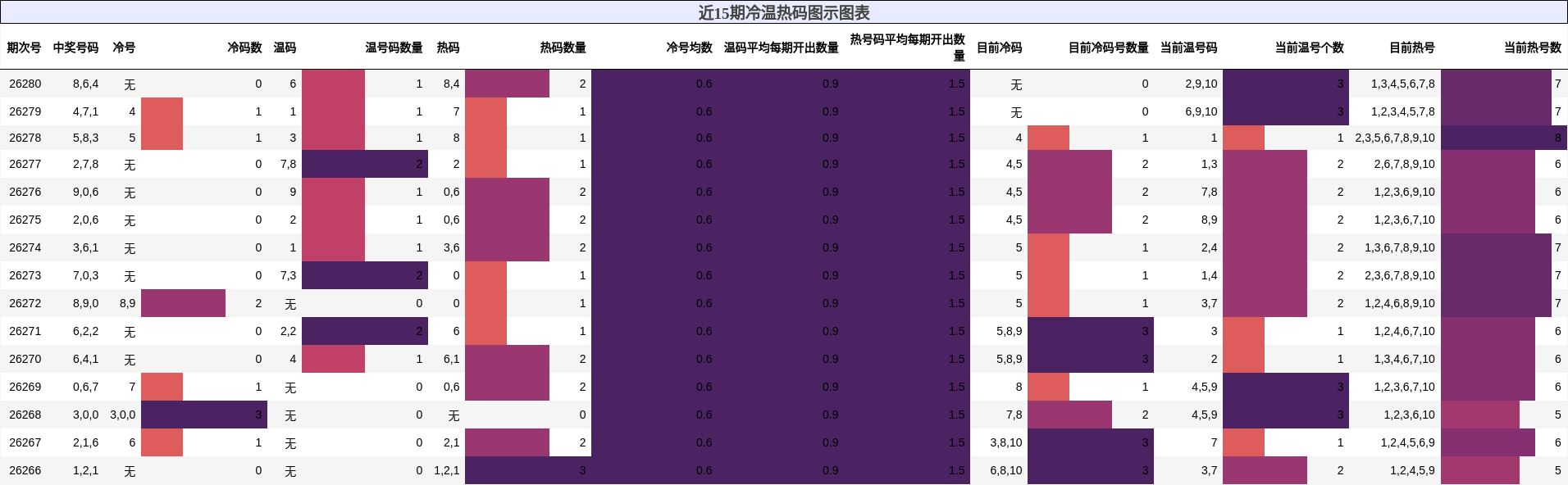Select period number 26275

(x=25, y=220)
